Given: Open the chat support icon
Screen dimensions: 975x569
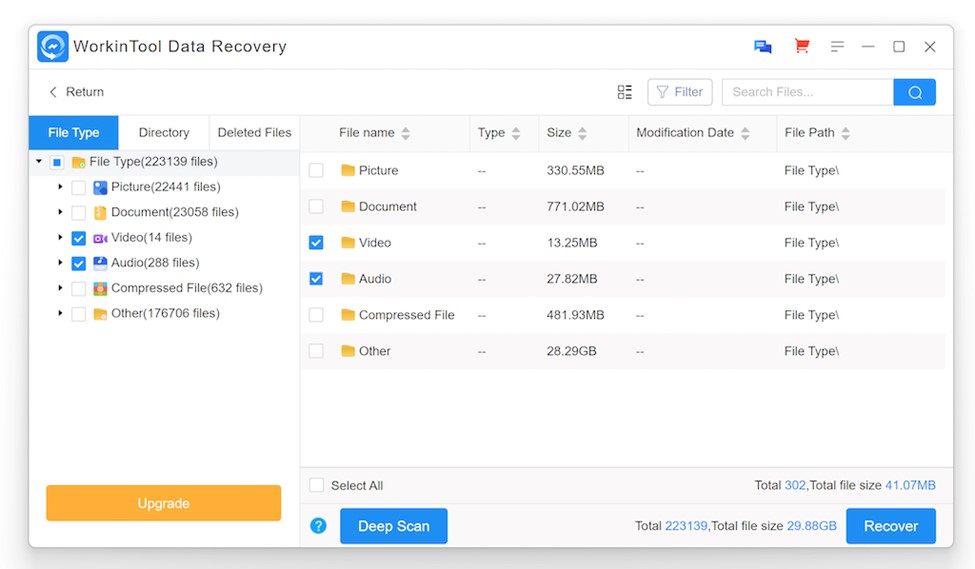Looking at the screenshot, I should pyautogui.click(x=763, y=47).
